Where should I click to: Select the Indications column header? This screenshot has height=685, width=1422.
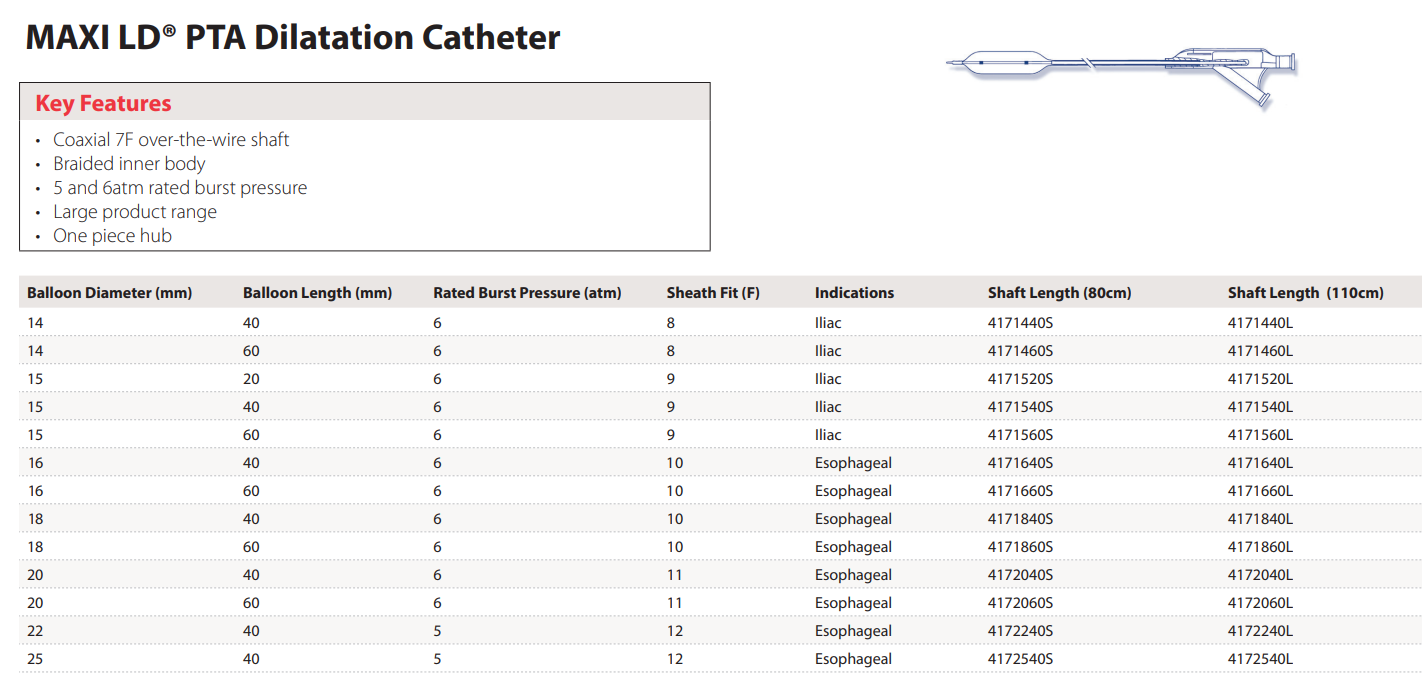854,293
